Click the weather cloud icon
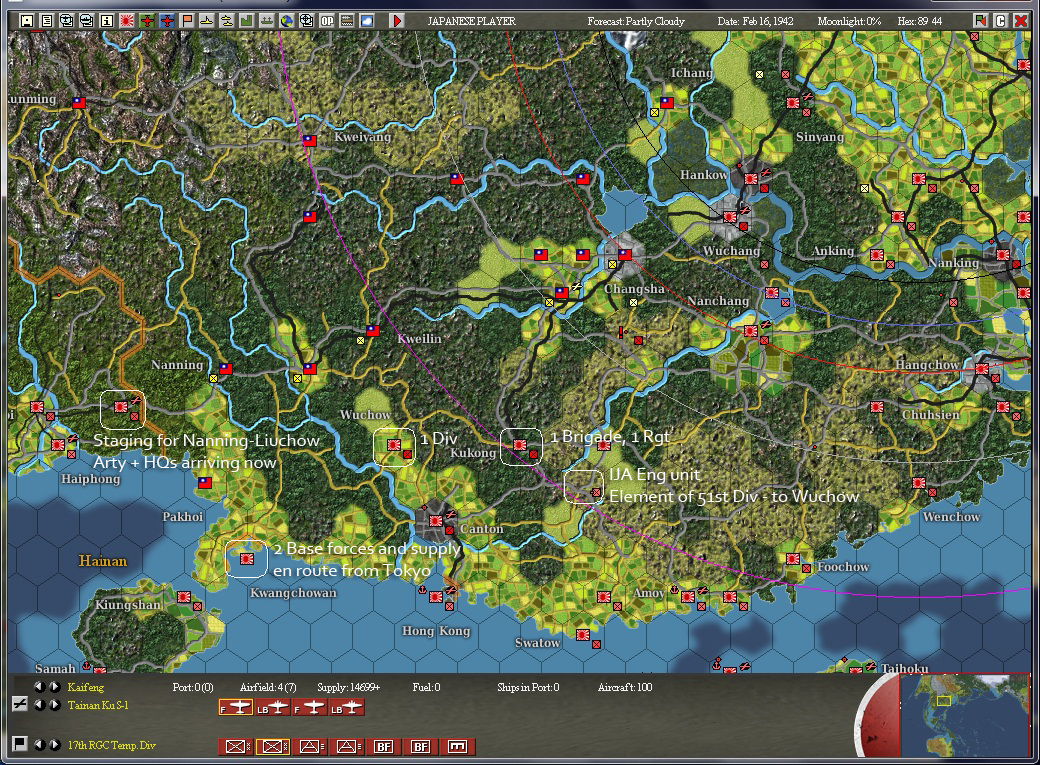The image size is (1040, 765). (x=367, y=21)
